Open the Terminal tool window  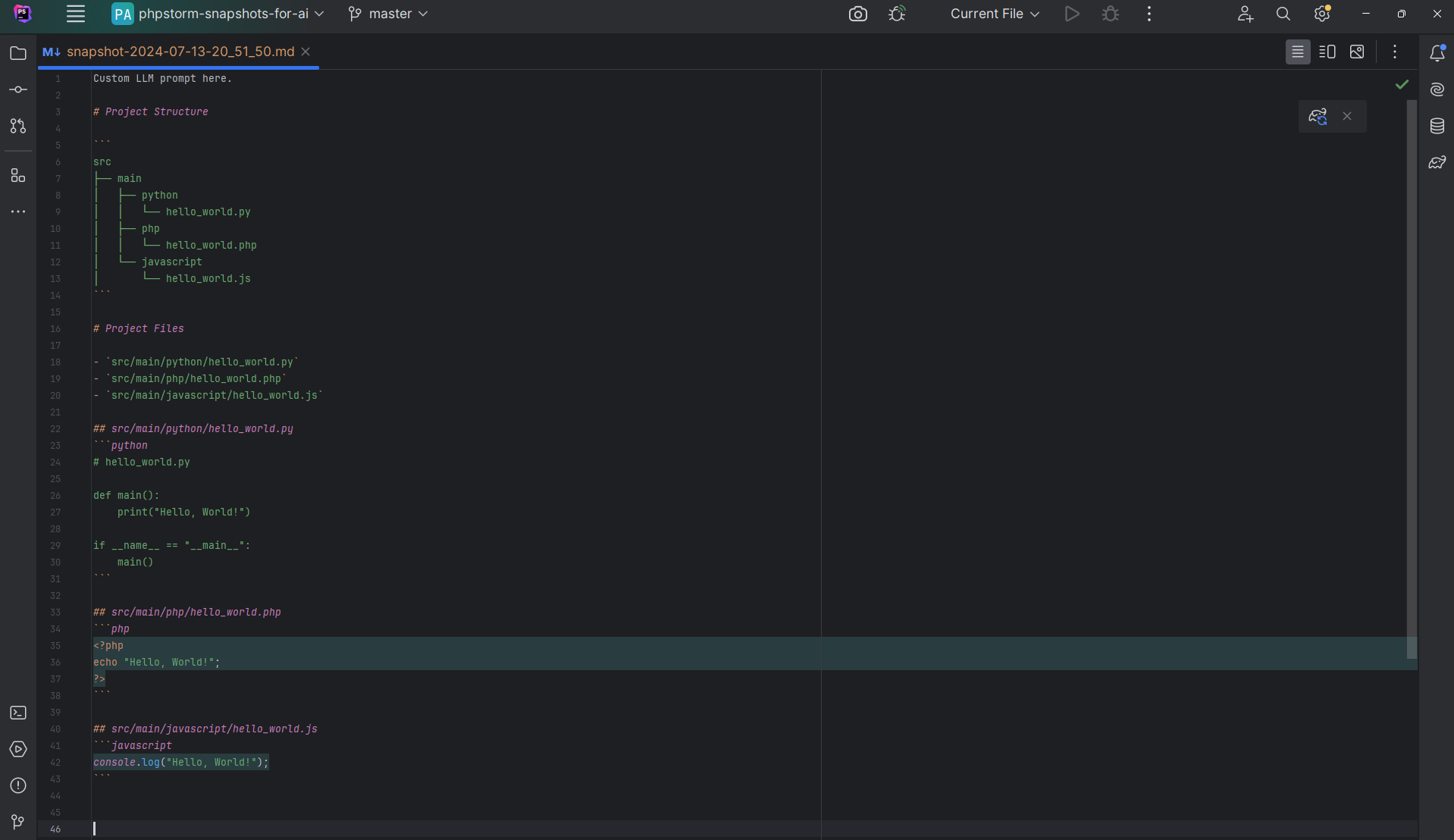pyautogui.click(x=18, y=713)
